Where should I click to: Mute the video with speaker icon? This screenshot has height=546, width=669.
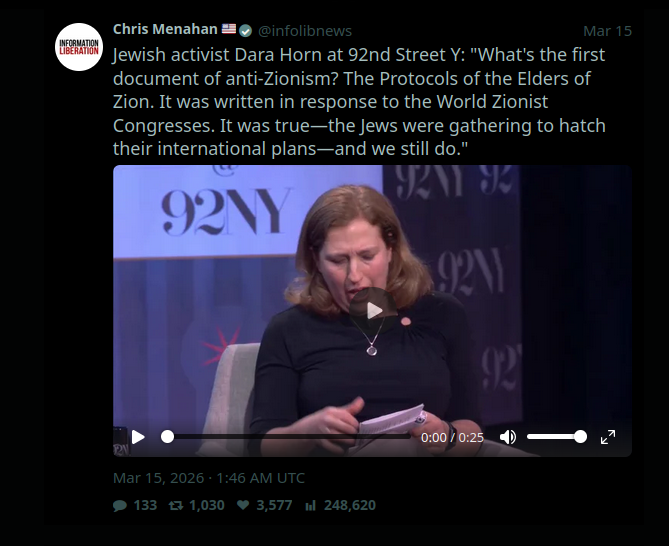click(x=508, y=437)
